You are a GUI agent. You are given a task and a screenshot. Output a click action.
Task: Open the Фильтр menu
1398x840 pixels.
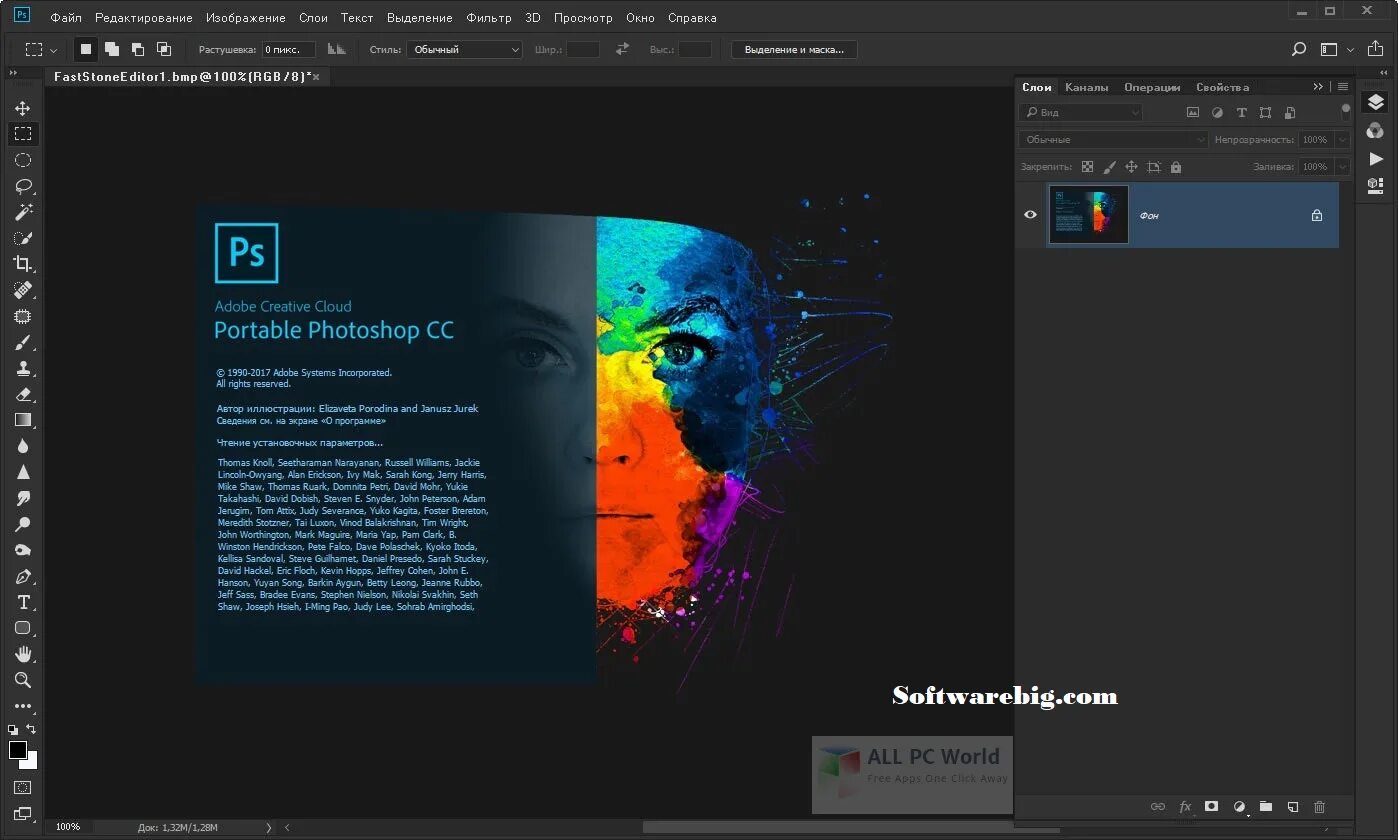pyautogui.click(x=489, y=18)
